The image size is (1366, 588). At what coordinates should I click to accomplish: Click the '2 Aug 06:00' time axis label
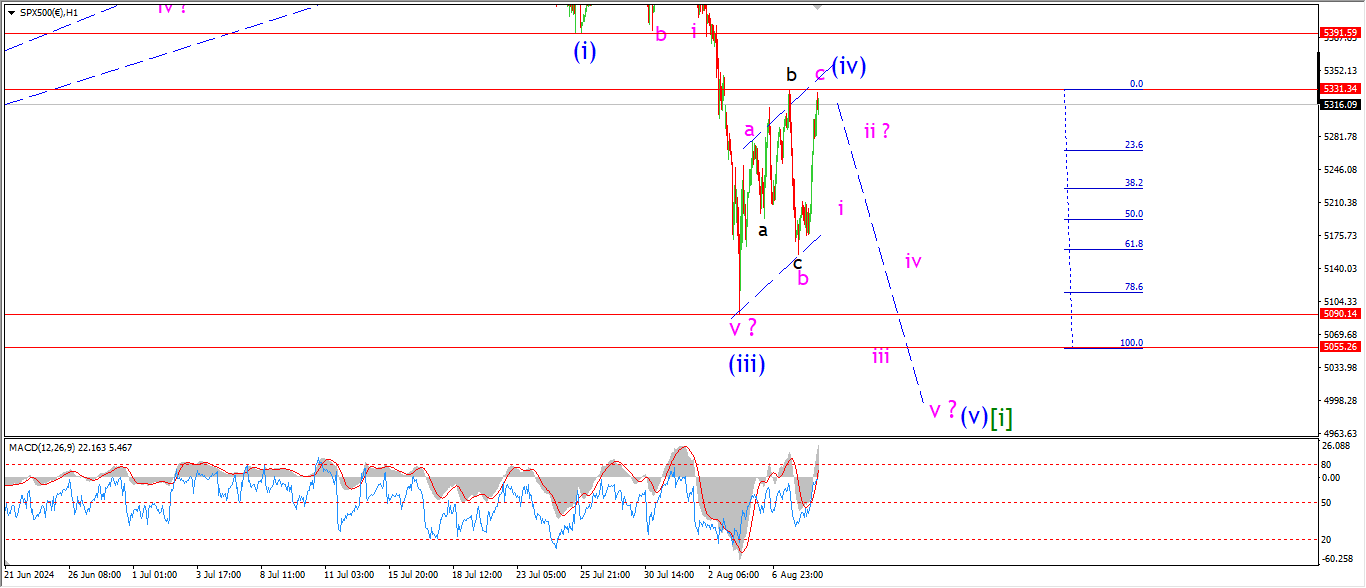click(733, 576)
